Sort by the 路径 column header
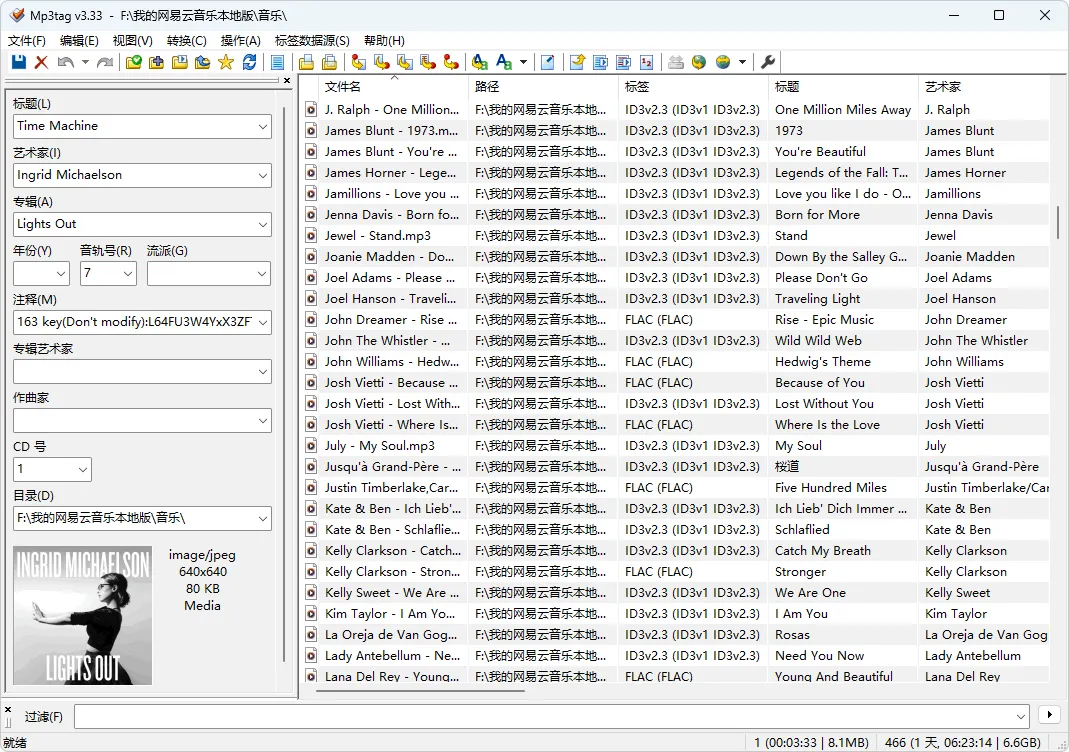 point(543,87)
